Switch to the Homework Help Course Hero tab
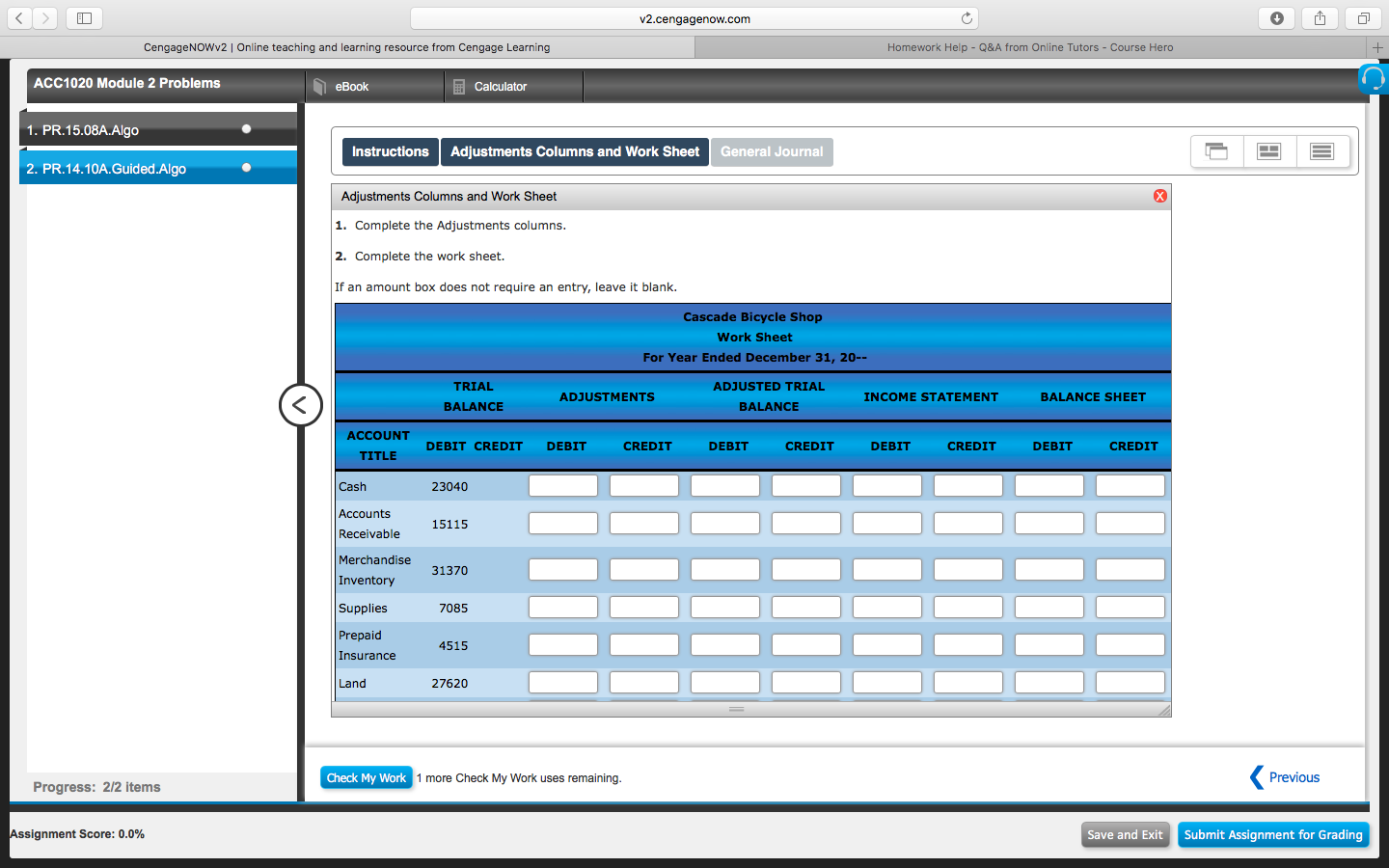The width and height of the screenshot is (1389, 868). click(x=1030, y=47)
